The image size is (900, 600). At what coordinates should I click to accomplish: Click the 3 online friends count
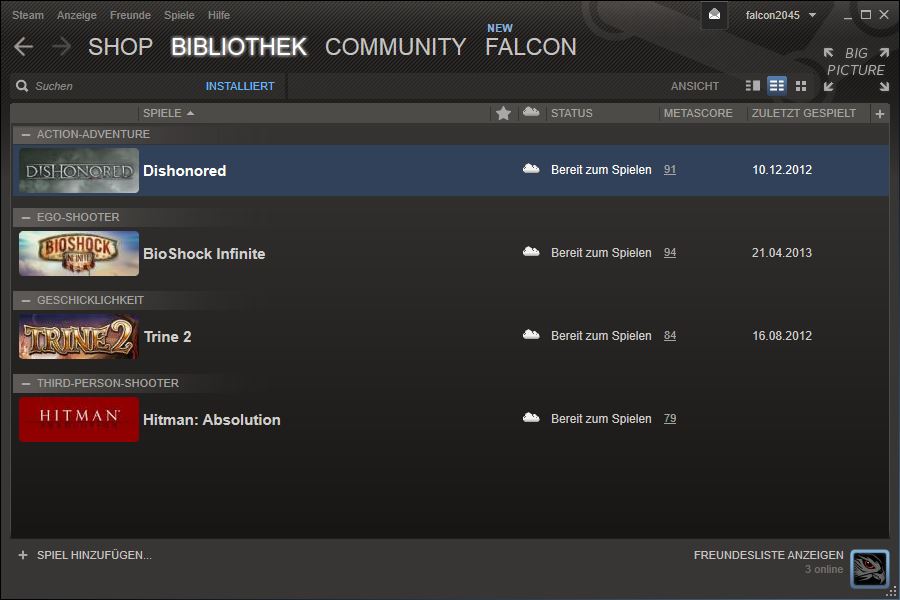click(x=824, y=569)
